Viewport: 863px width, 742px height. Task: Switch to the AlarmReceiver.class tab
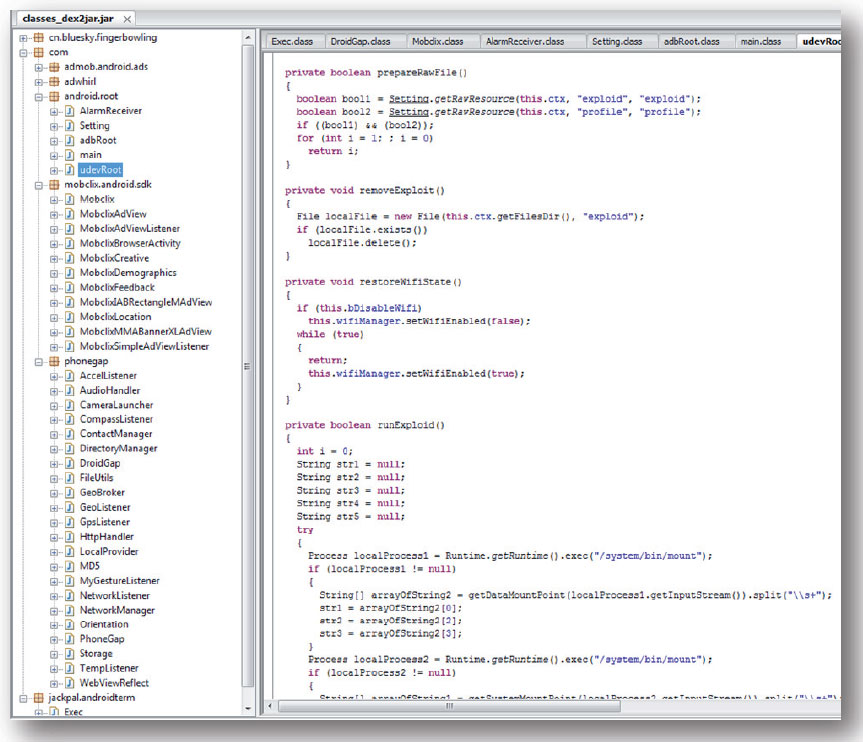point(525,41)
